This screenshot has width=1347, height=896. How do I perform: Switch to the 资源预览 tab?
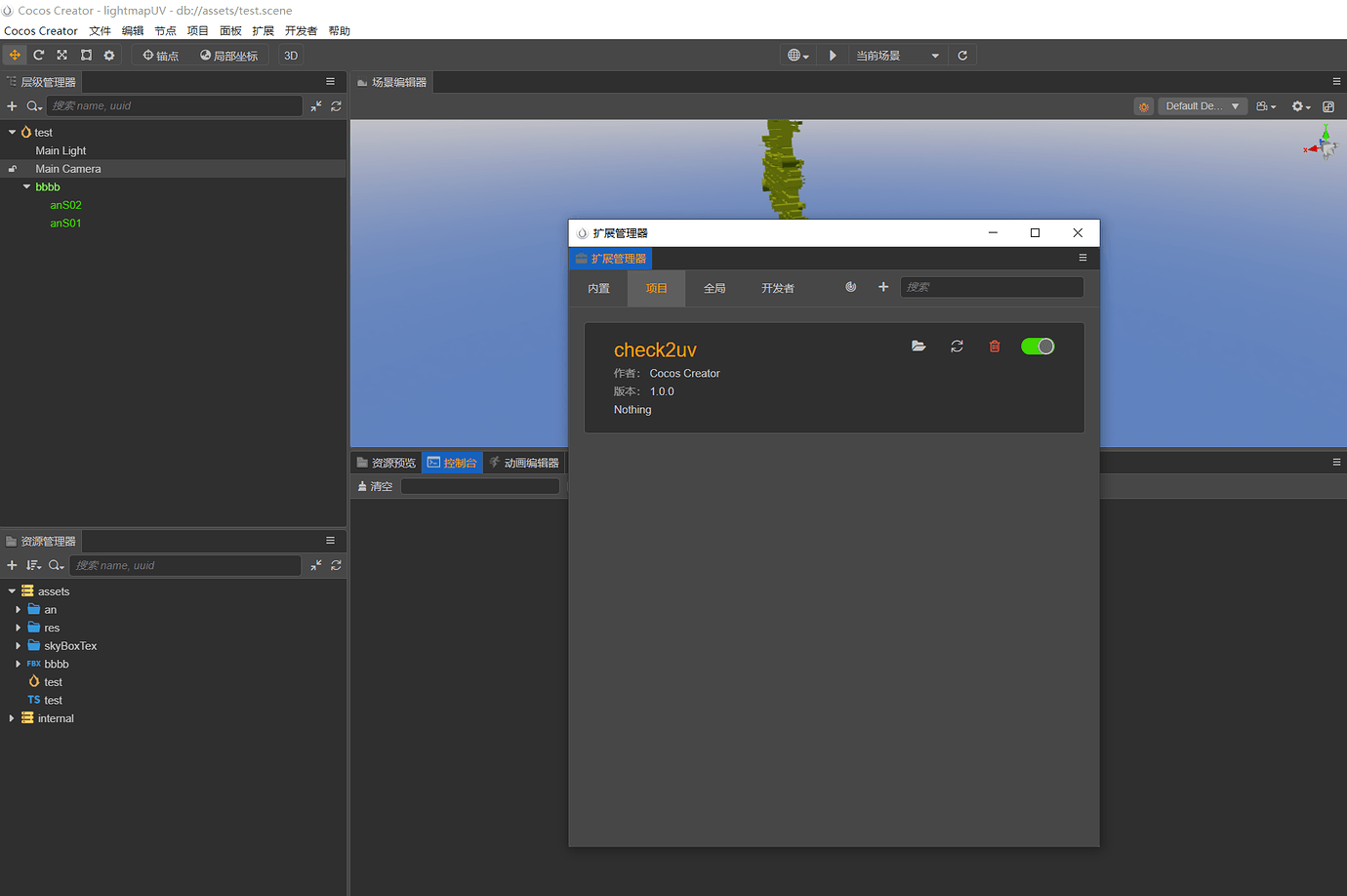click(387, 463)
